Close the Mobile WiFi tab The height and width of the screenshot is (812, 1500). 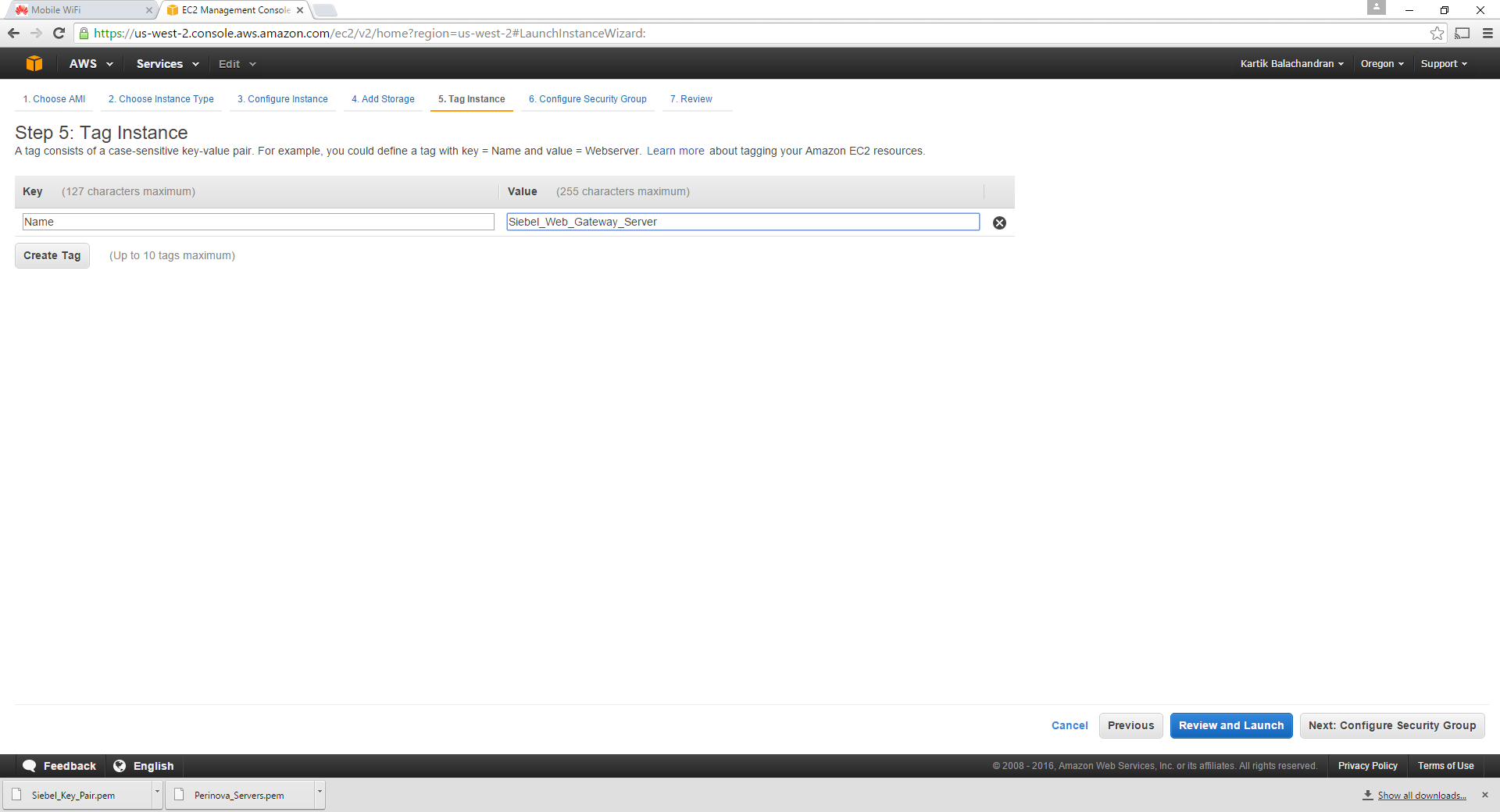(149, 10)
